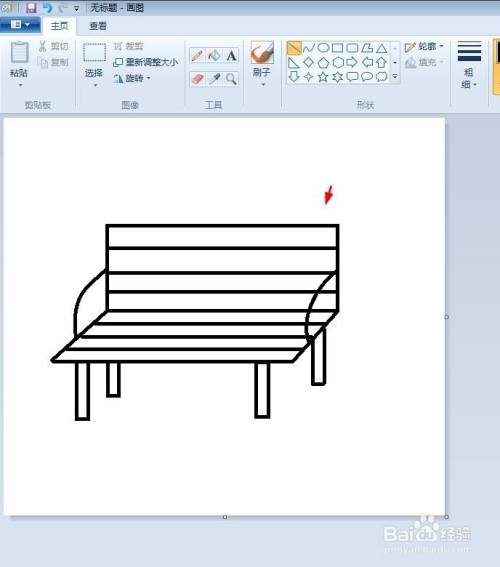The image size is (500, 567).
Task: Click the canvas right-edge resize handle
Action: point(446,317)
